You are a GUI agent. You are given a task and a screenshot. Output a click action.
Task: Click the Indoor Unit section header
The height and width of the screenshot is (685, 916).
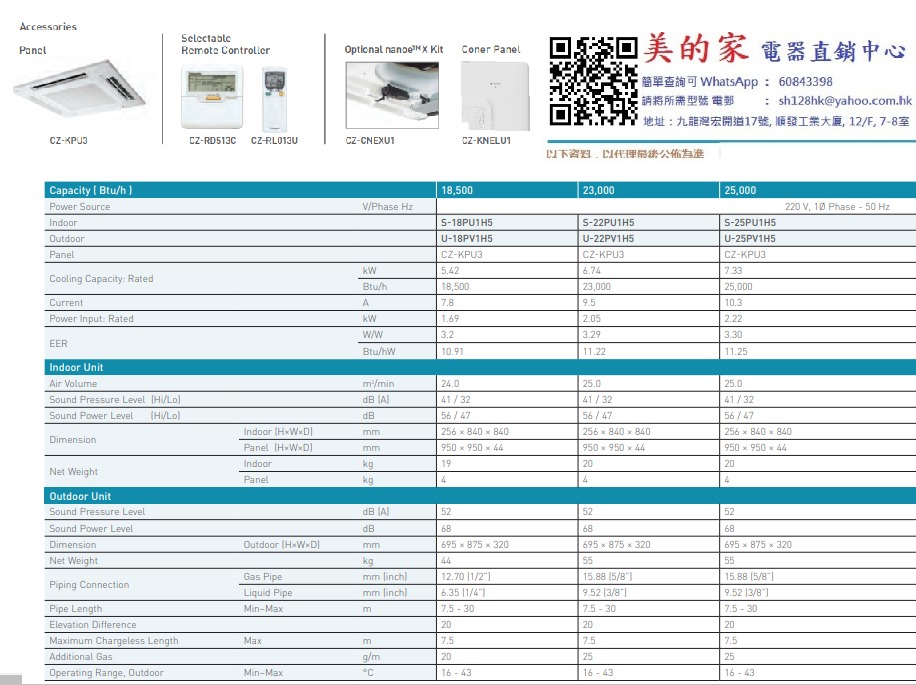[x=76, y=367]
